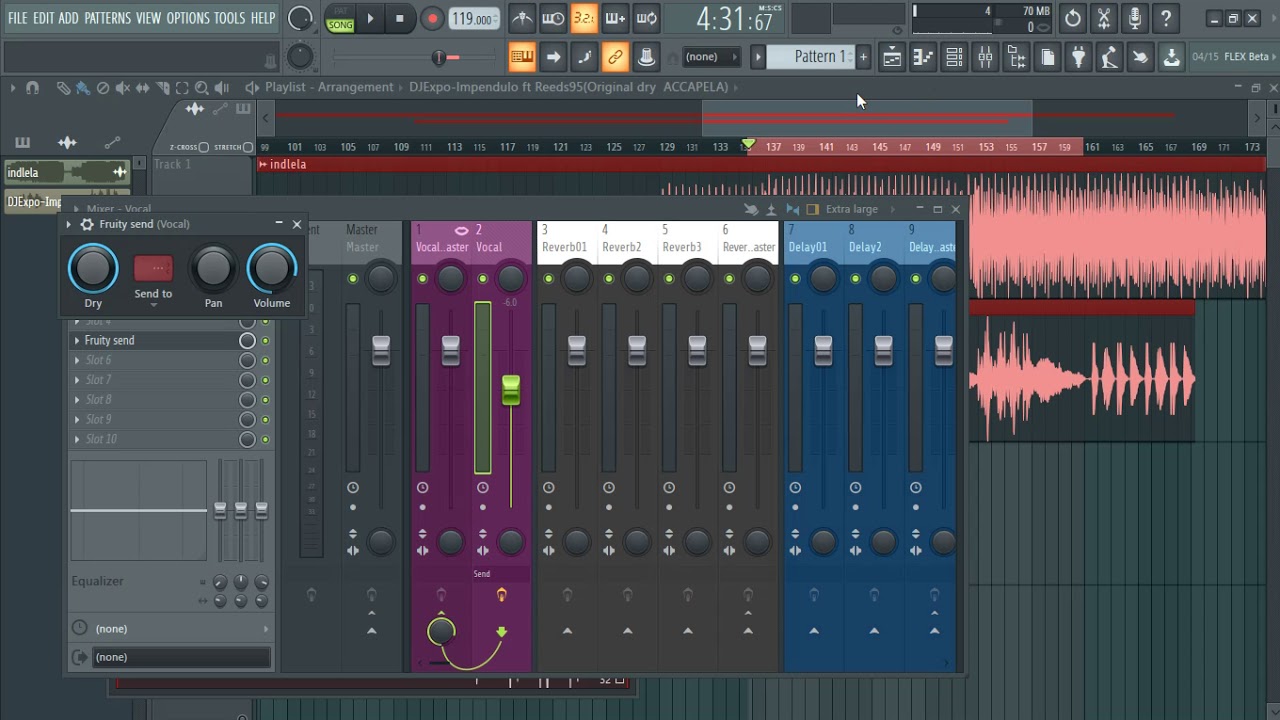Open the Browser view icon

[1016, 57]
